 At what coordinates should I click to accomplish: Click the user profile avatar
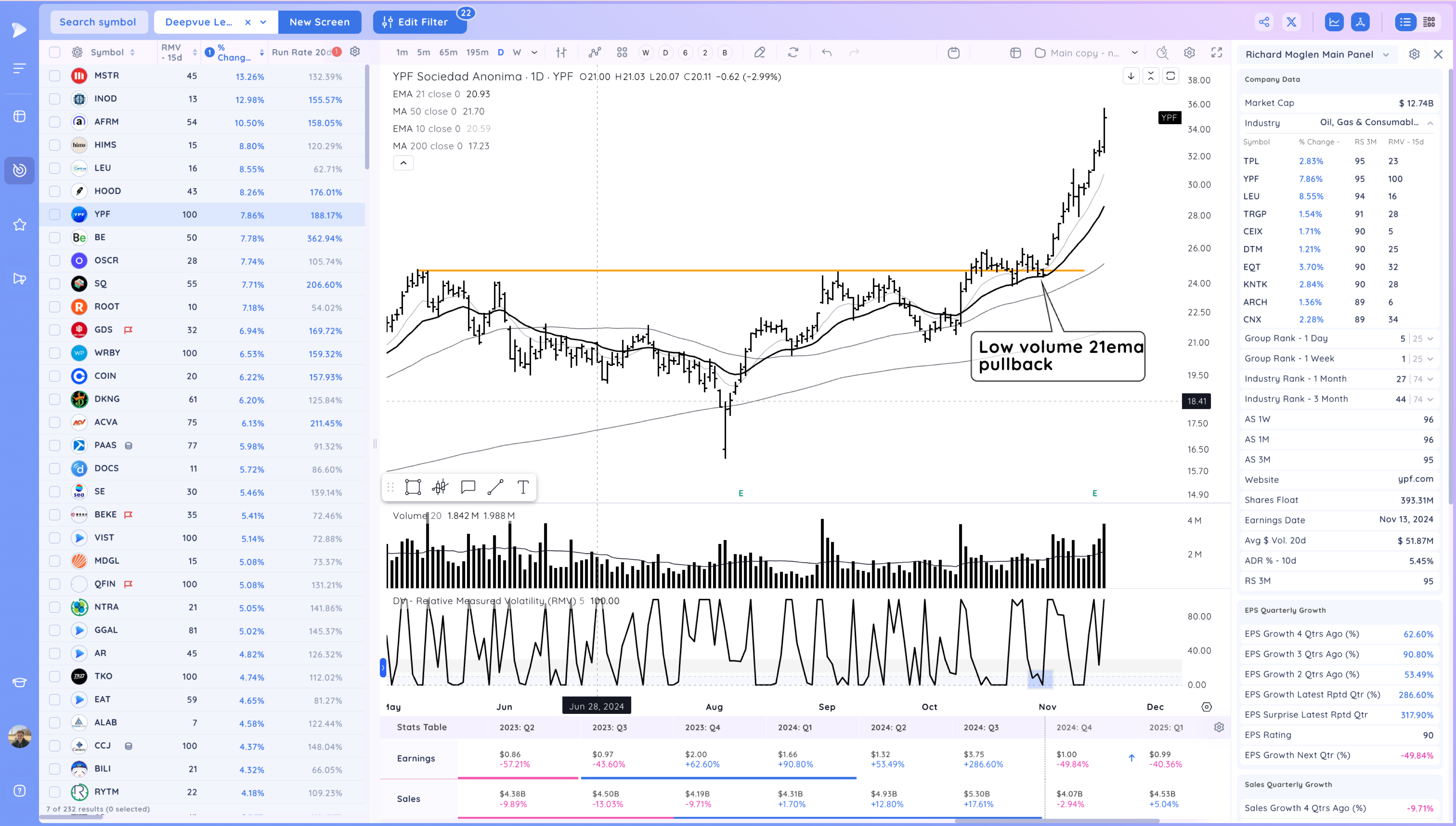[x=19, y=736]
